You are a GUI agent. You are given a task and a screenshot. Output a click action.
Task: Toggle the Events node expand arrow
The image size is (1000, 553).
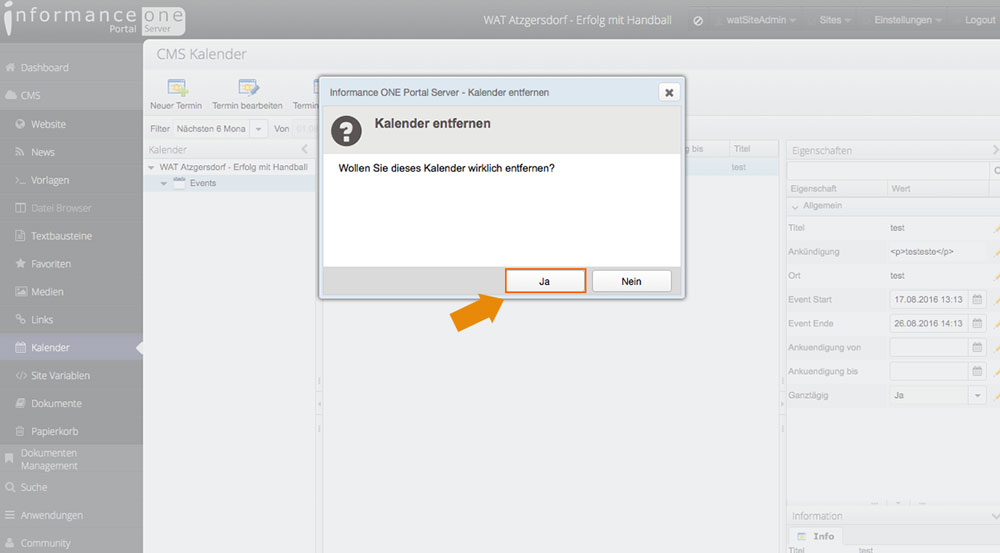pyautogui.click(x=164, y=184)
